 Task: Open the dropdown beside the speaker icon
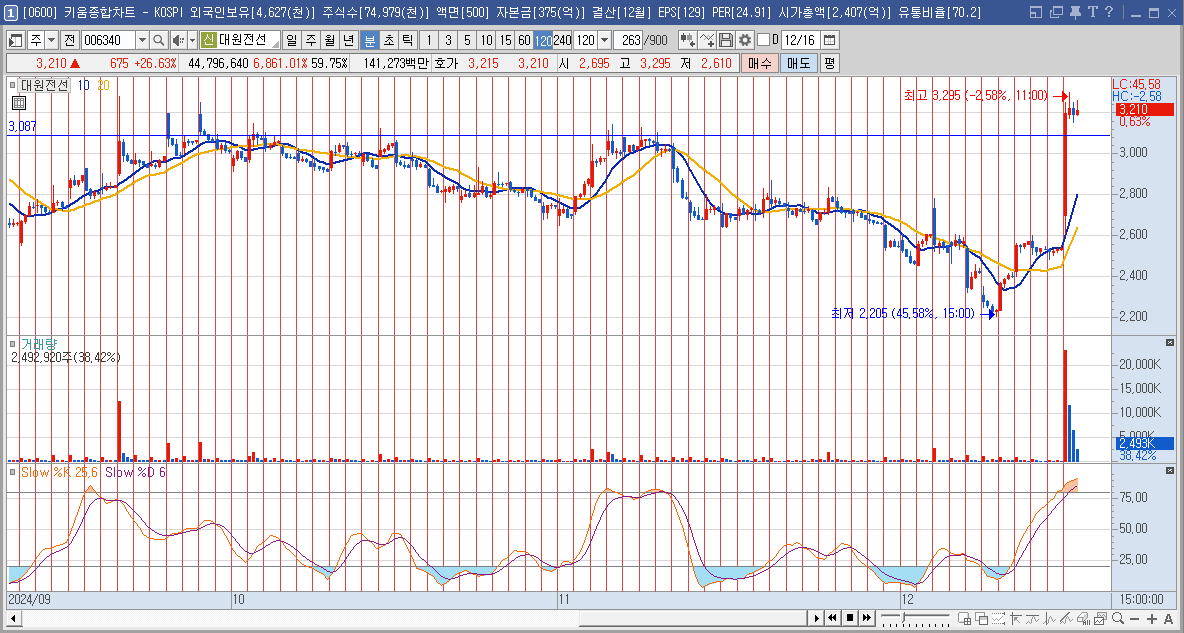tap(192, 40)
